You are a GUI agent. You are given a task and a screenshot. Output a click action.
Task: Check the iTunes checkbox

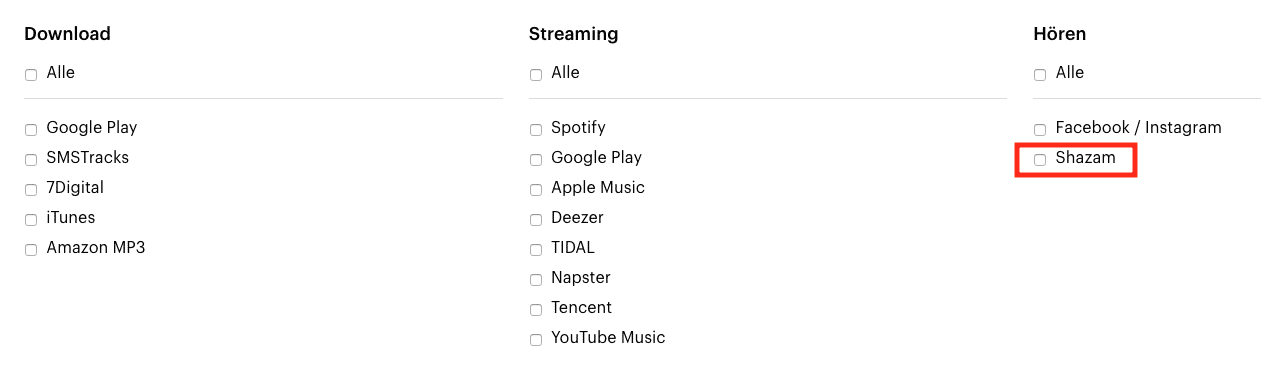click(x=31, y=220)
